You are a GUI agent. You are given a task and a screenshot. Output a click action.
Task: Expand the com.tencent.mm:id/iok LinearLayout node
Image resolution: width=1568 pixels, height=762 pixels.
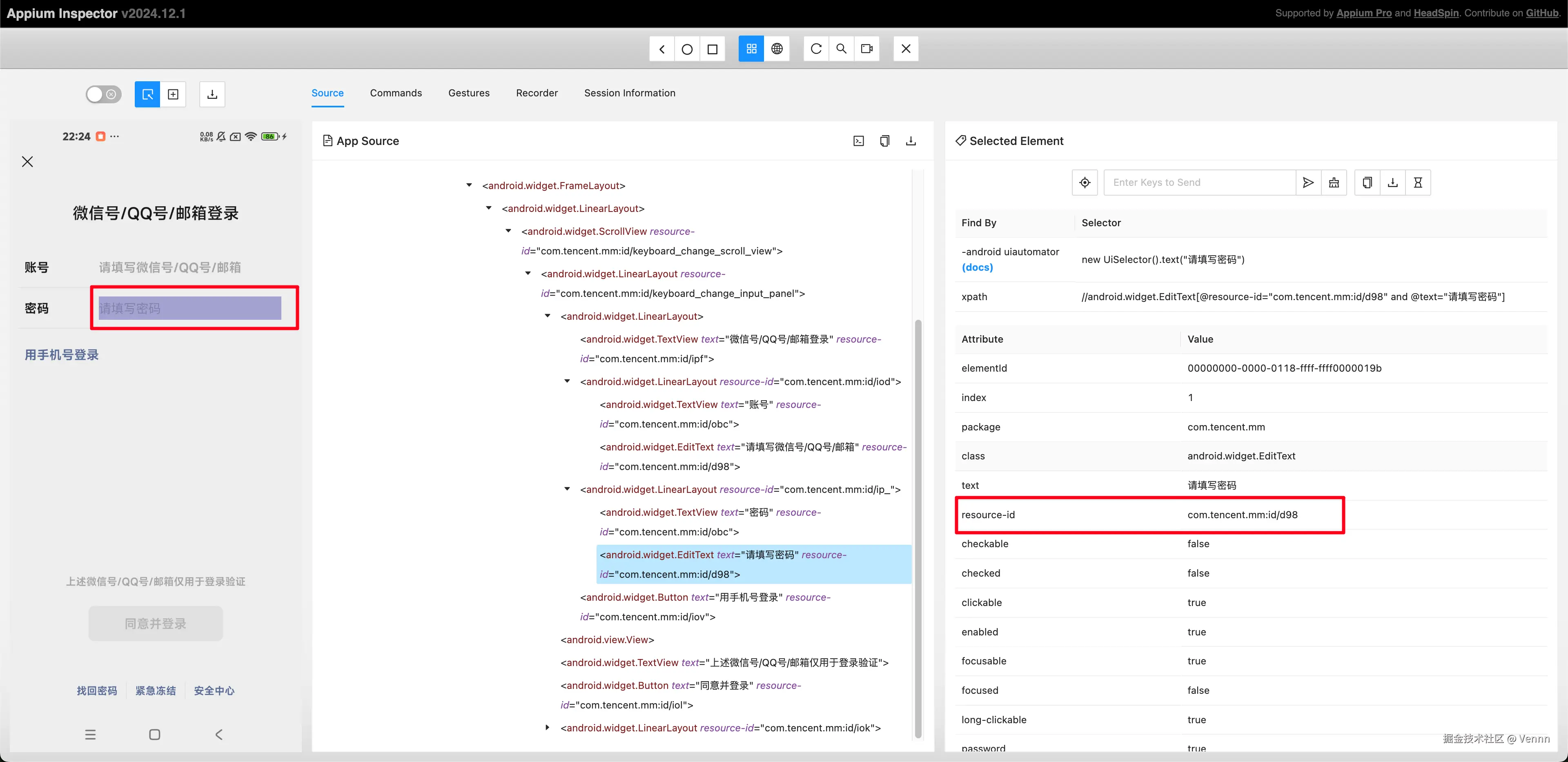click(547, 728)
